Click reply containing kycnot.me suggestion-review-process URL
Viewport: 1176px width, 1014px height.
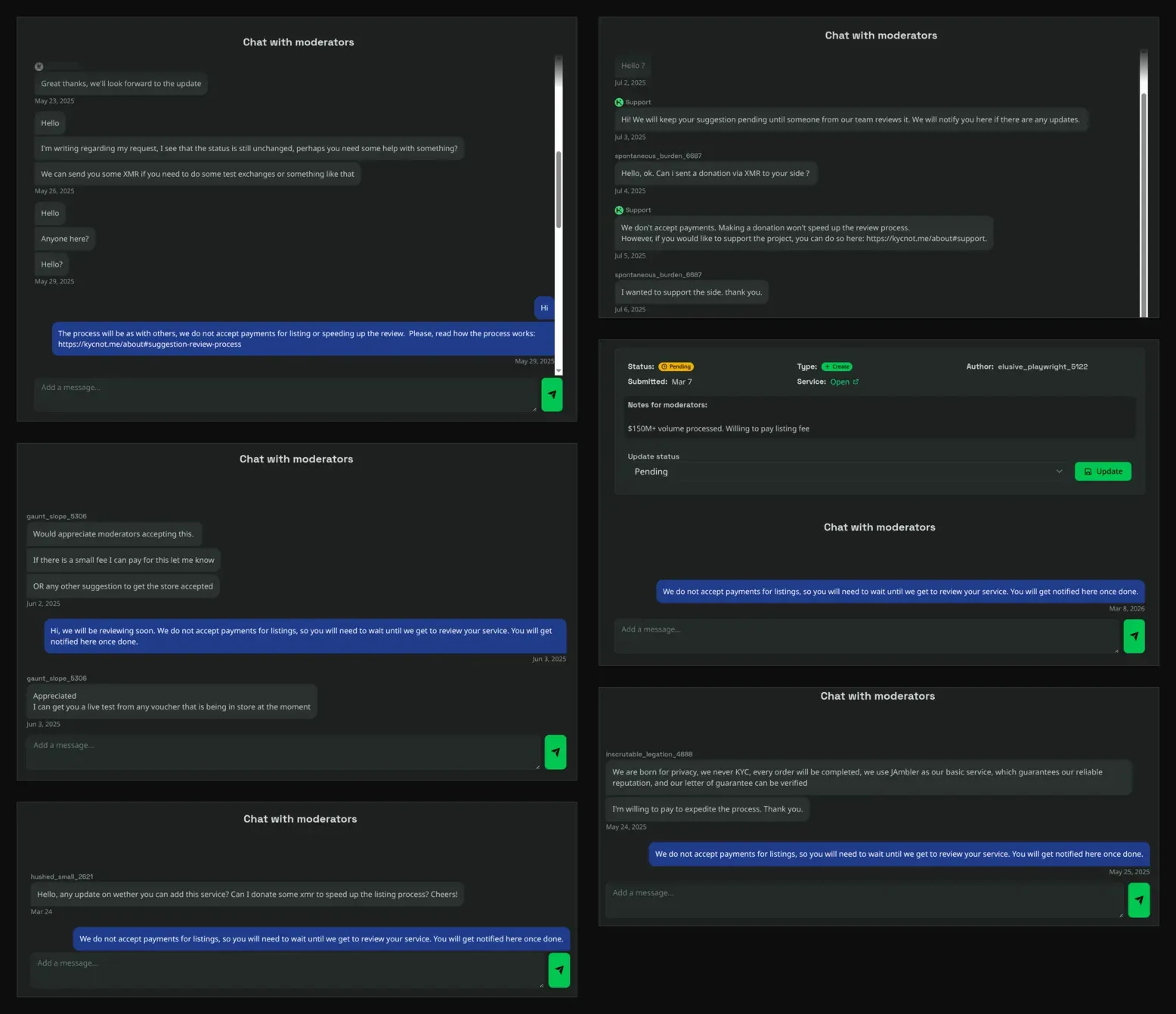[303, 339]
